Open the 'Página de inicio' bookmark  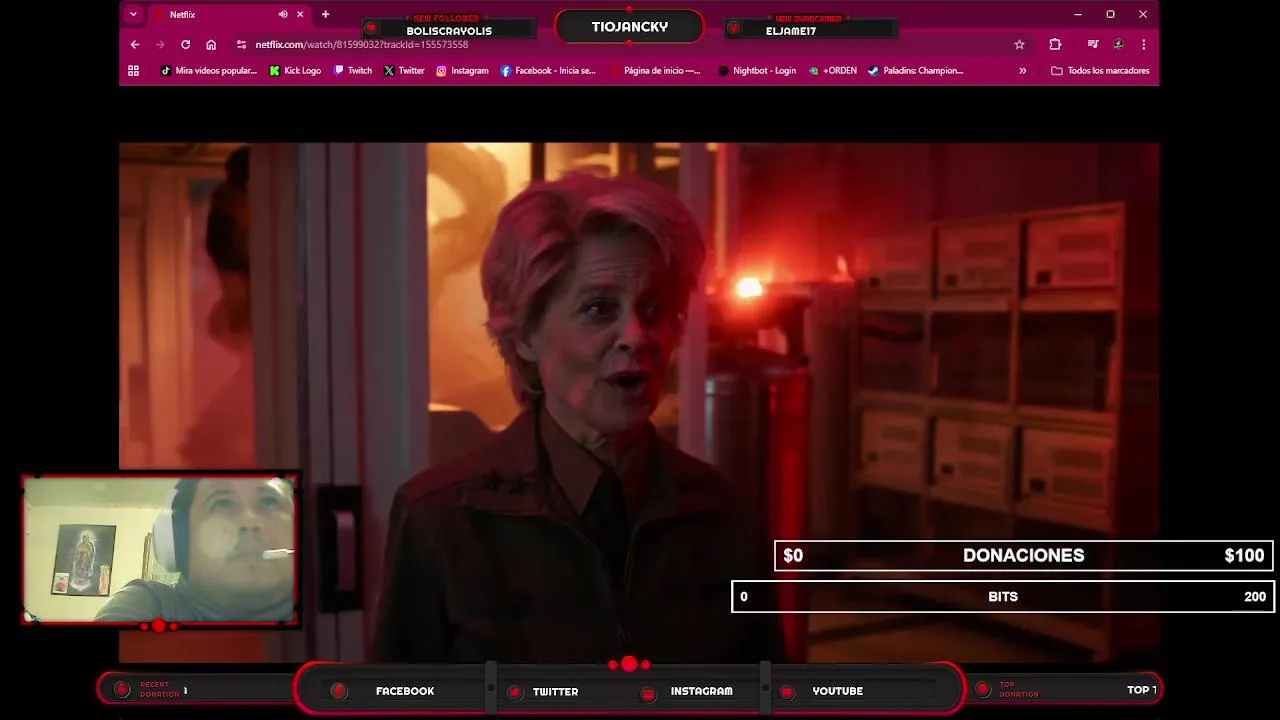click(655, 71)
